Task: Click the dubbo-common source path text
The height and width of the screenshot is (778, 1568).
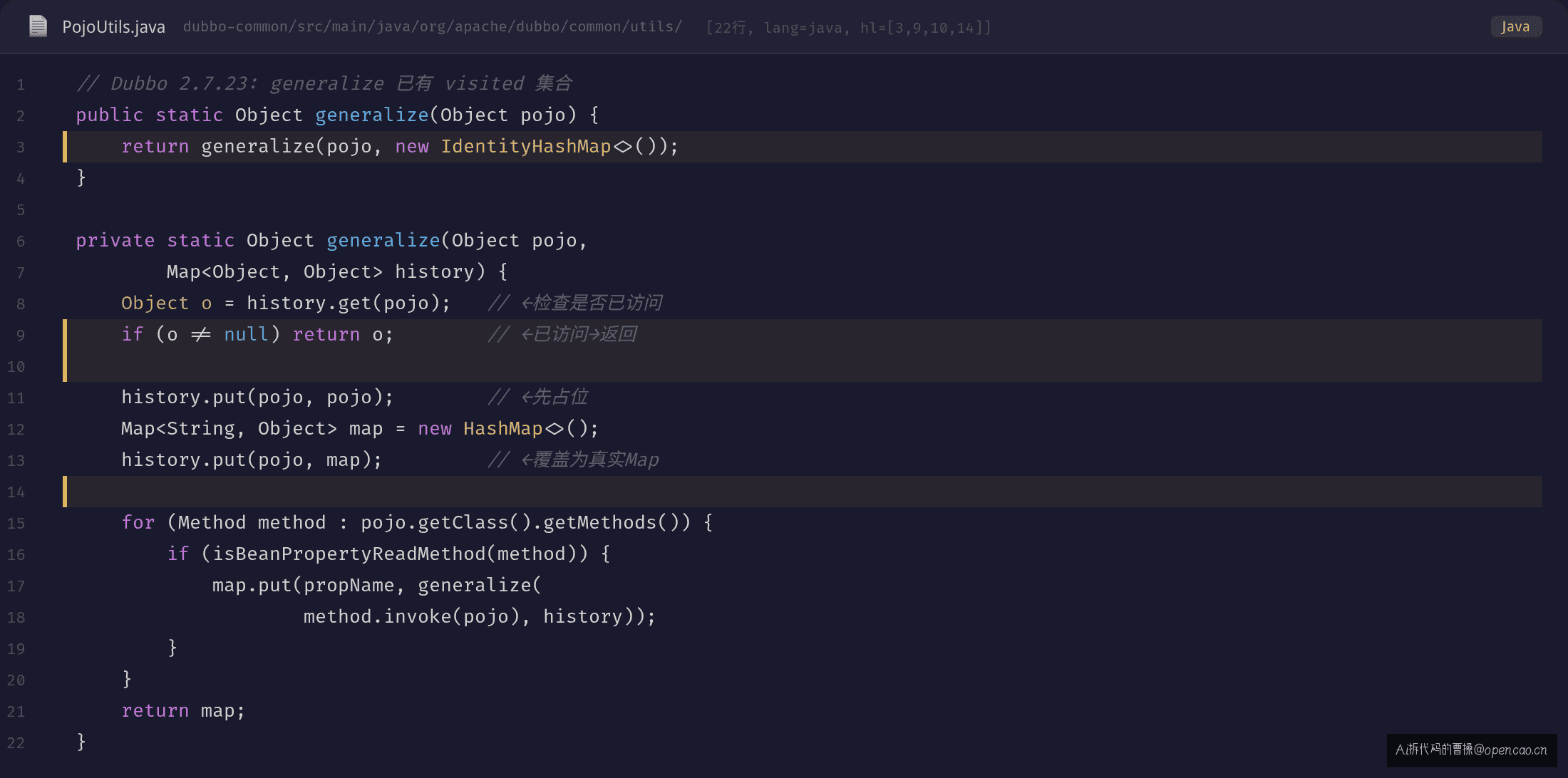Action: click(x=432, y=26)
